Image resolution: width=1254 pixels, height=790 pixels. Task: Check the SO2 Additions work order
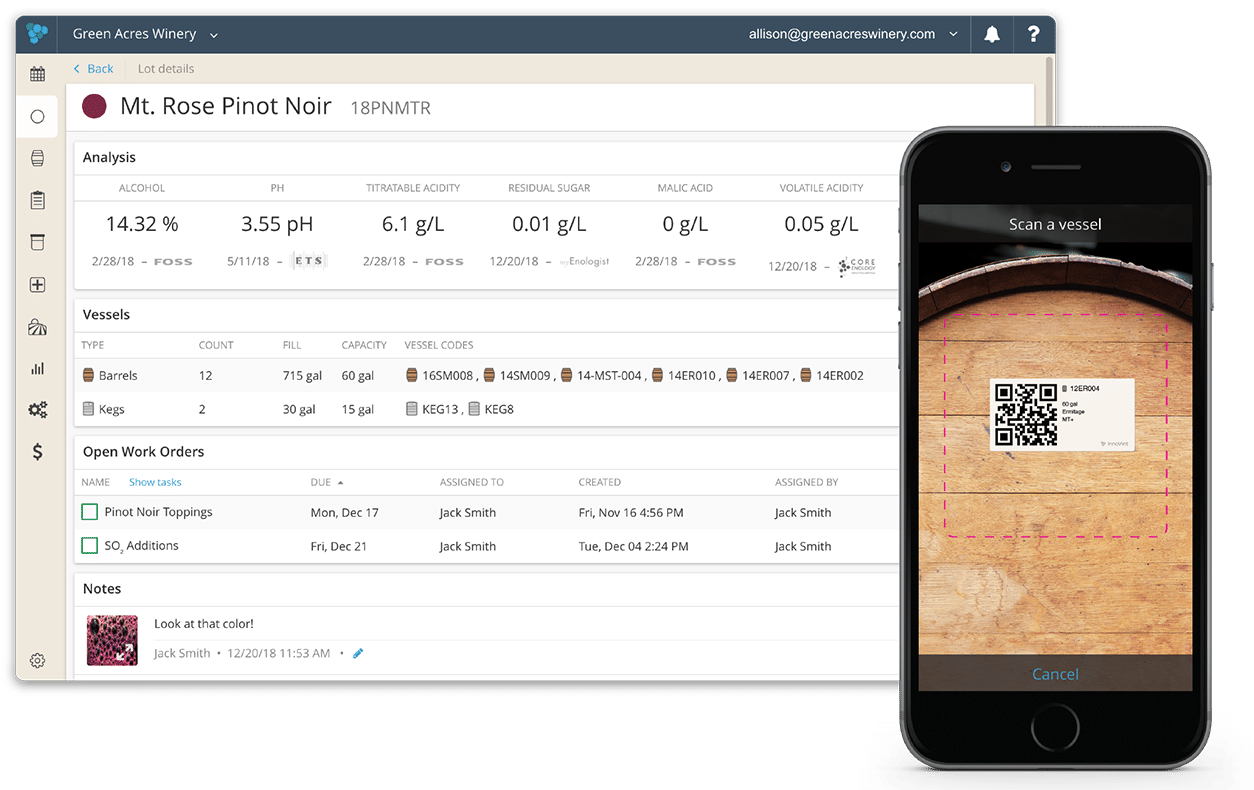coord(89,545)
